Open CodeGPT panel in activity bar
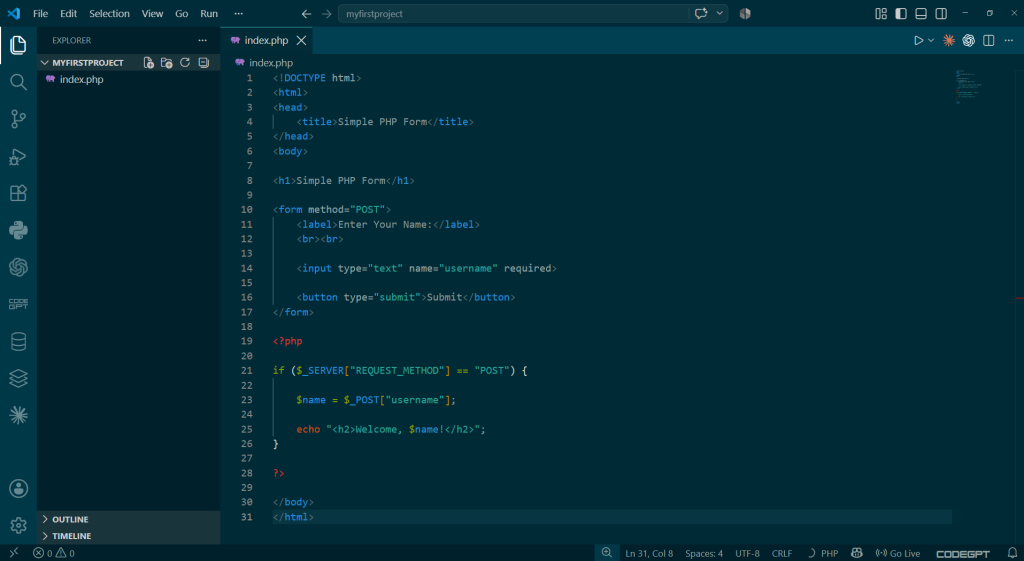 tap(18, 304)
